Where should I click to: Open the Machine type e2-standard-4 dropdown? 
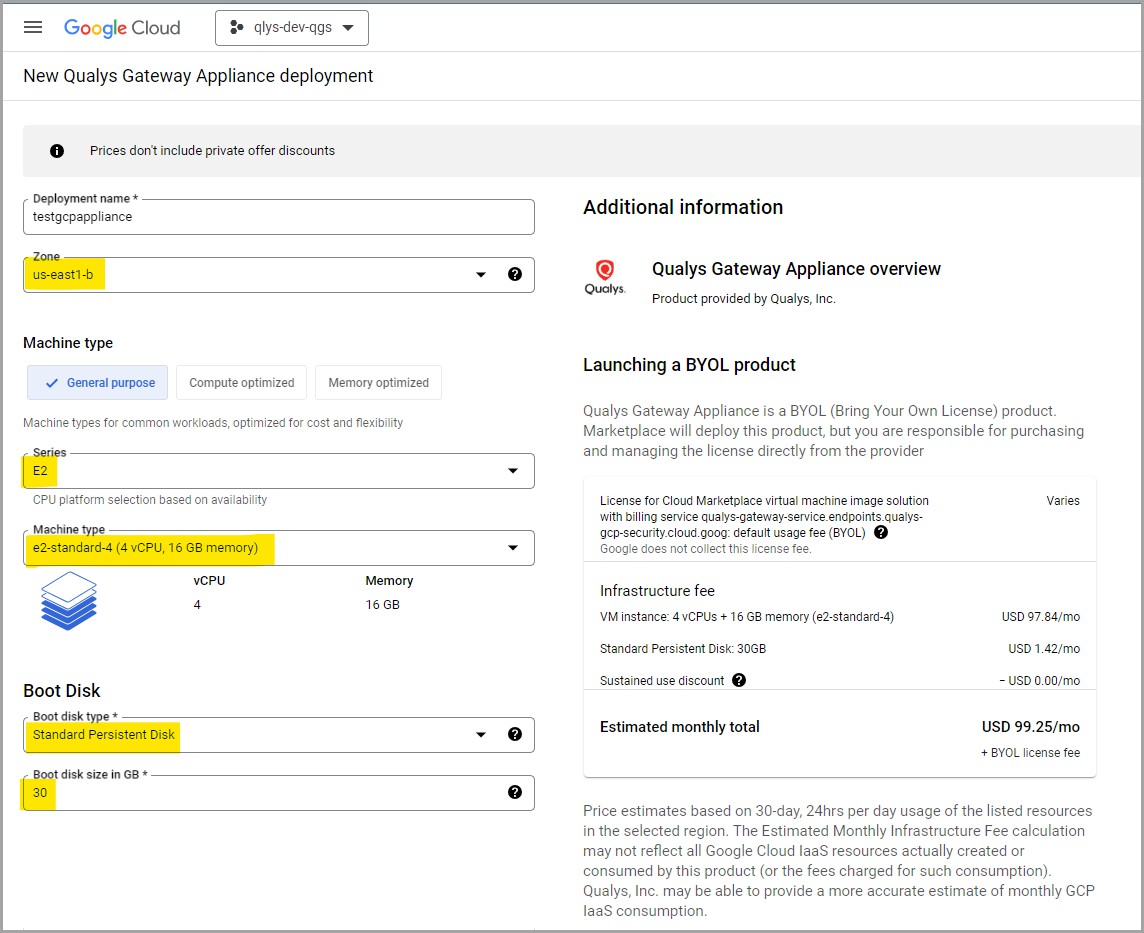(279, 548)
